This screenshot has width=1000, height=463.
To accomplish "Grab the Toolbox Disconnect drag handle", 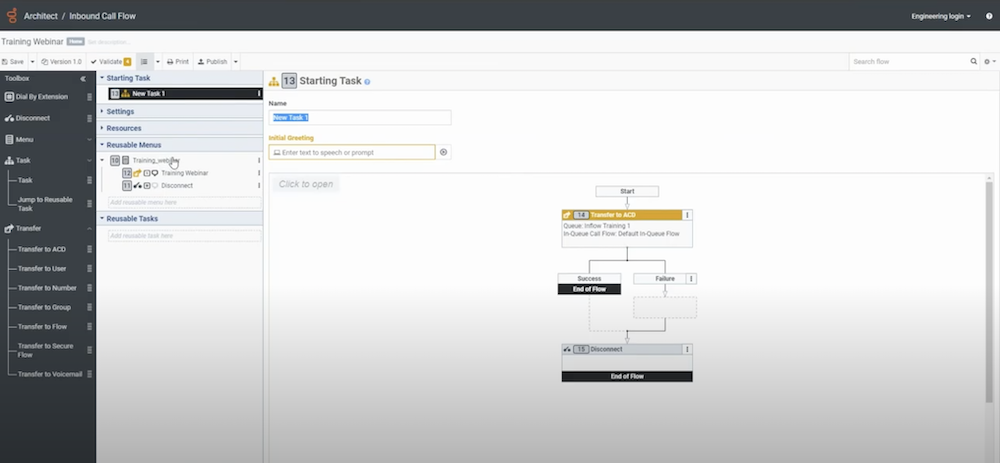I will click(89, 118).
